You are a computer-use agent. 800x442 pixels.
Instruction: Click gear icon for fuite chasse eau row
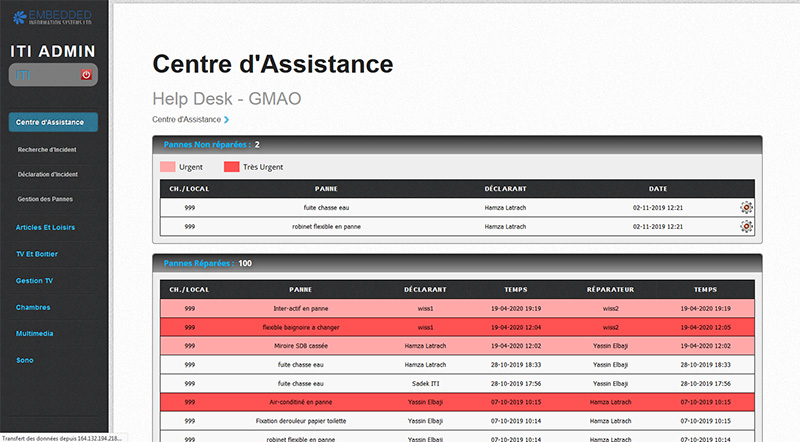pos(746,208)
